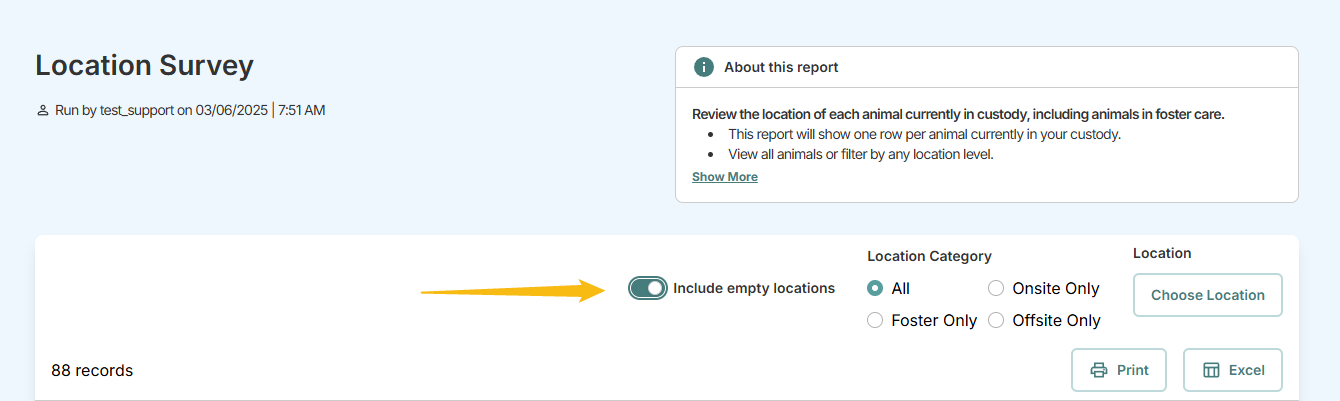1340x401 pixels.
Task: Click the spreadsheet table icon for Excel
Action: click(1211, 370)
